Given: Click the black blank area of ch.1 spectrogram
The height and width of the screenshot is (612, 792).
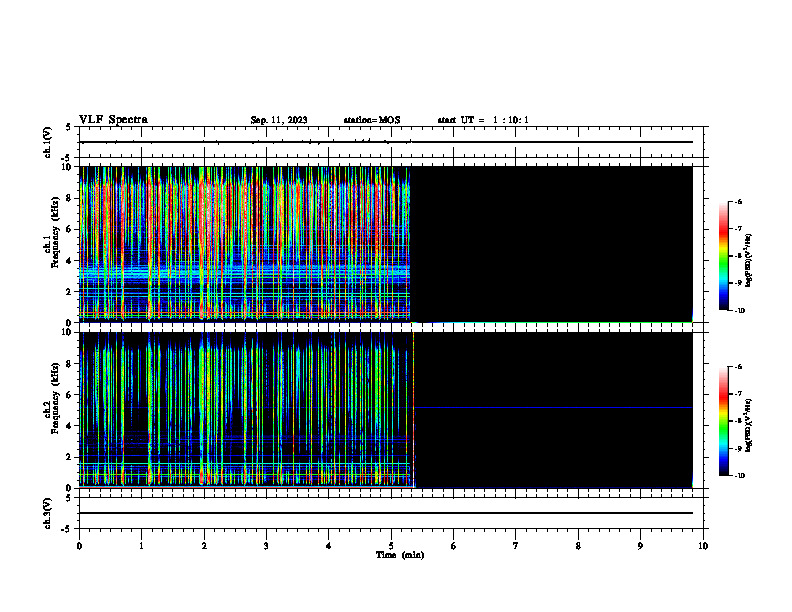Looking at the screenshot, I should [x=551, y=244].
